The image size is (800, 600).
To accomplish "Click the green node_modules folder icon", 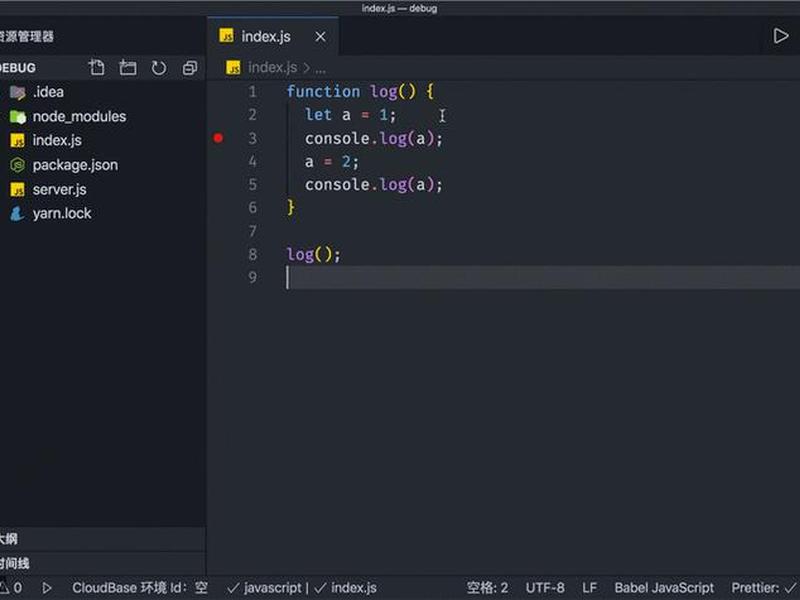I will point(18,117).
